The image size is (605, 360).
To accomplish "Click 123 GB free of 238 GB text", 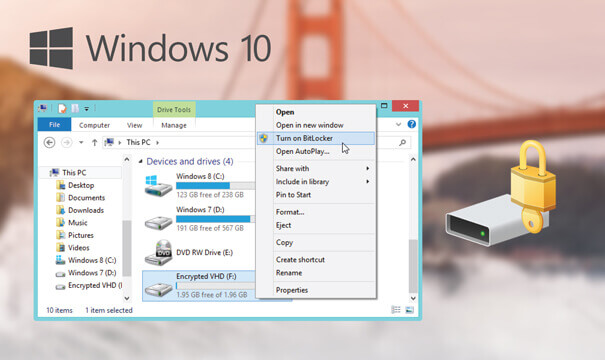I will tap(210, 195).
